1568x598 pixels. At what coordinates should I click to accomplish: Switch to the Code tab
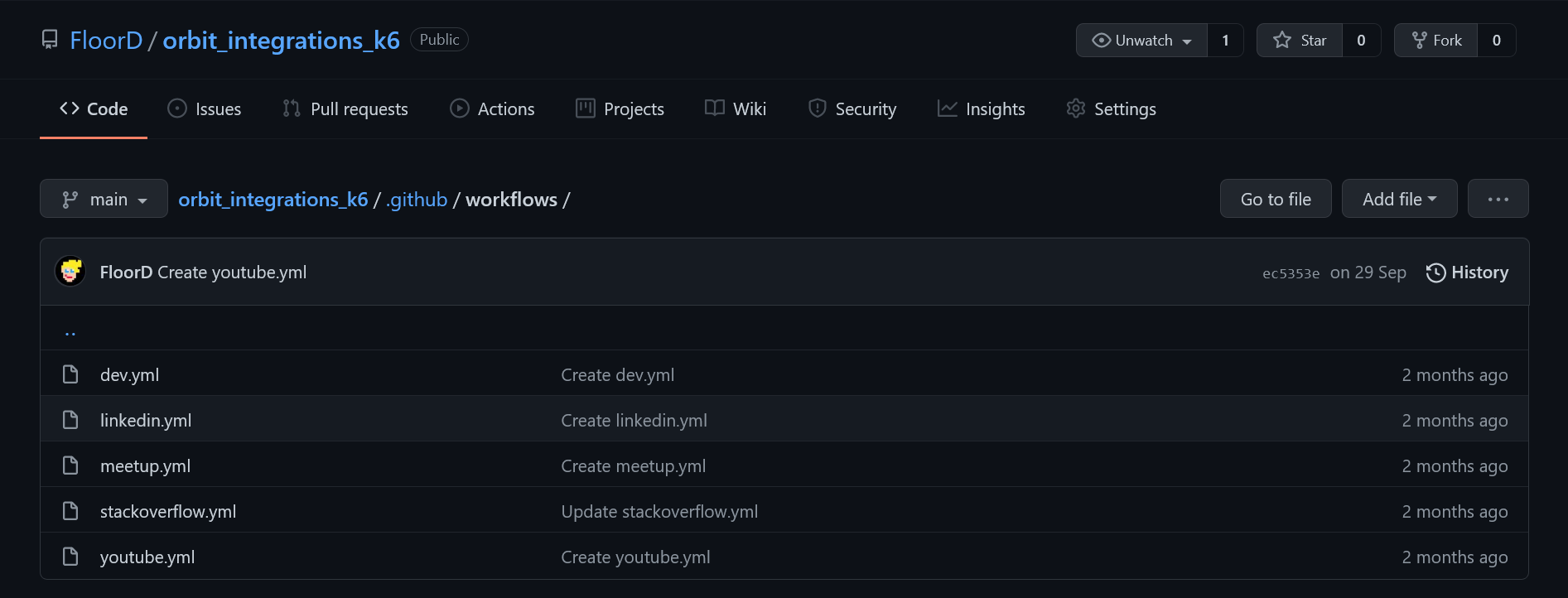(x=94, y=109)
